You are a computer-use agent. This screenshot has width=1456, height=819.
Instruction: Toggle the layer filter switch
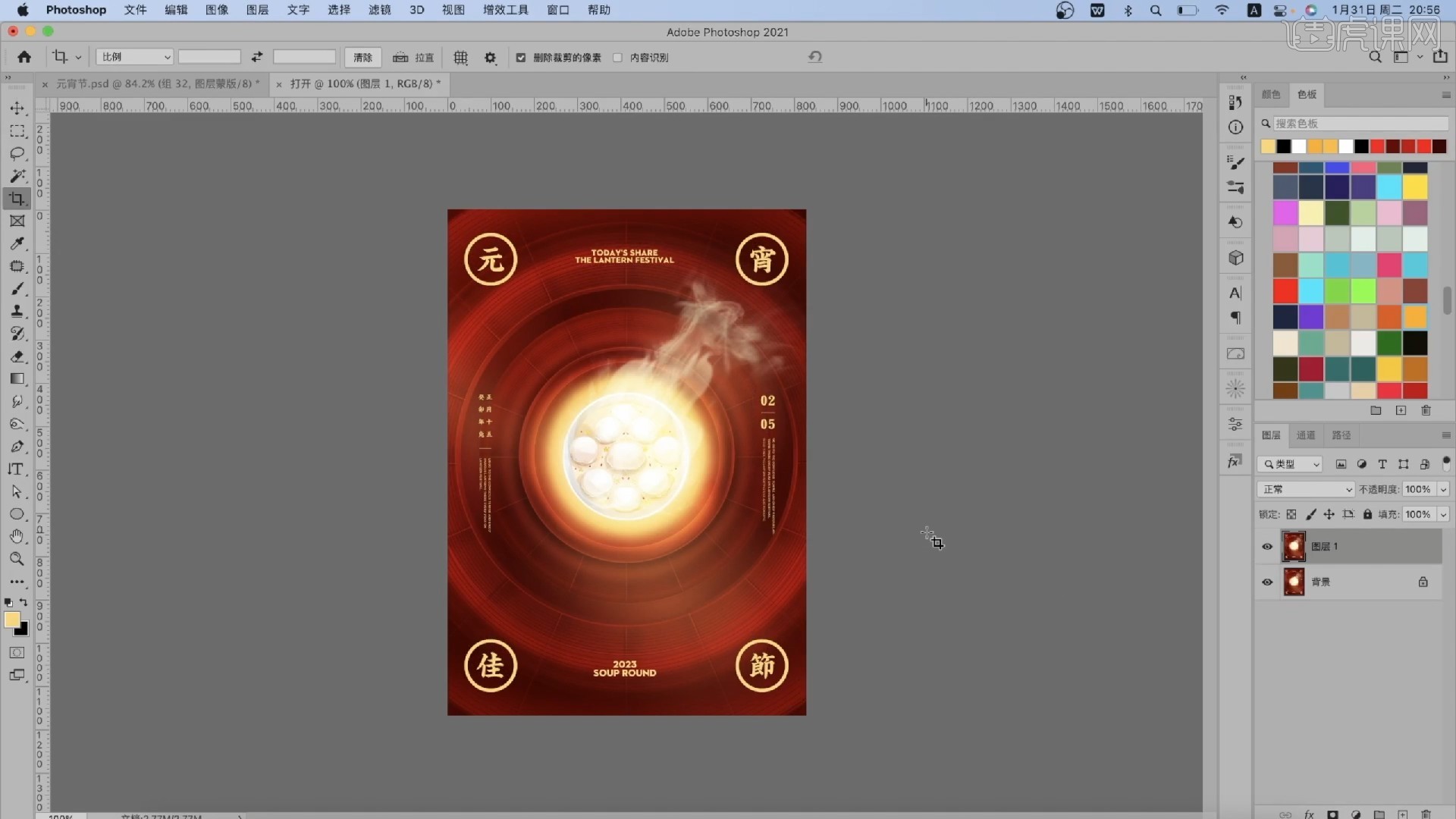click(1446, 463)
